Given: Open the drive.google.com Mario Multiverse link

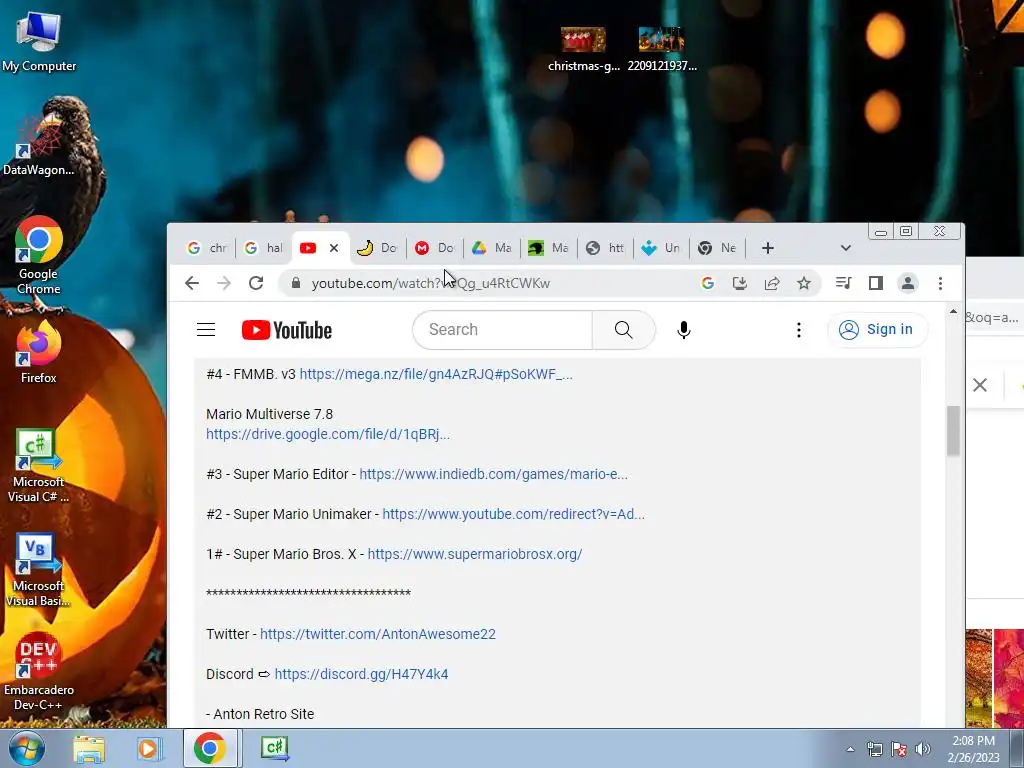Looking at the screenshot, I should point(328,434).
